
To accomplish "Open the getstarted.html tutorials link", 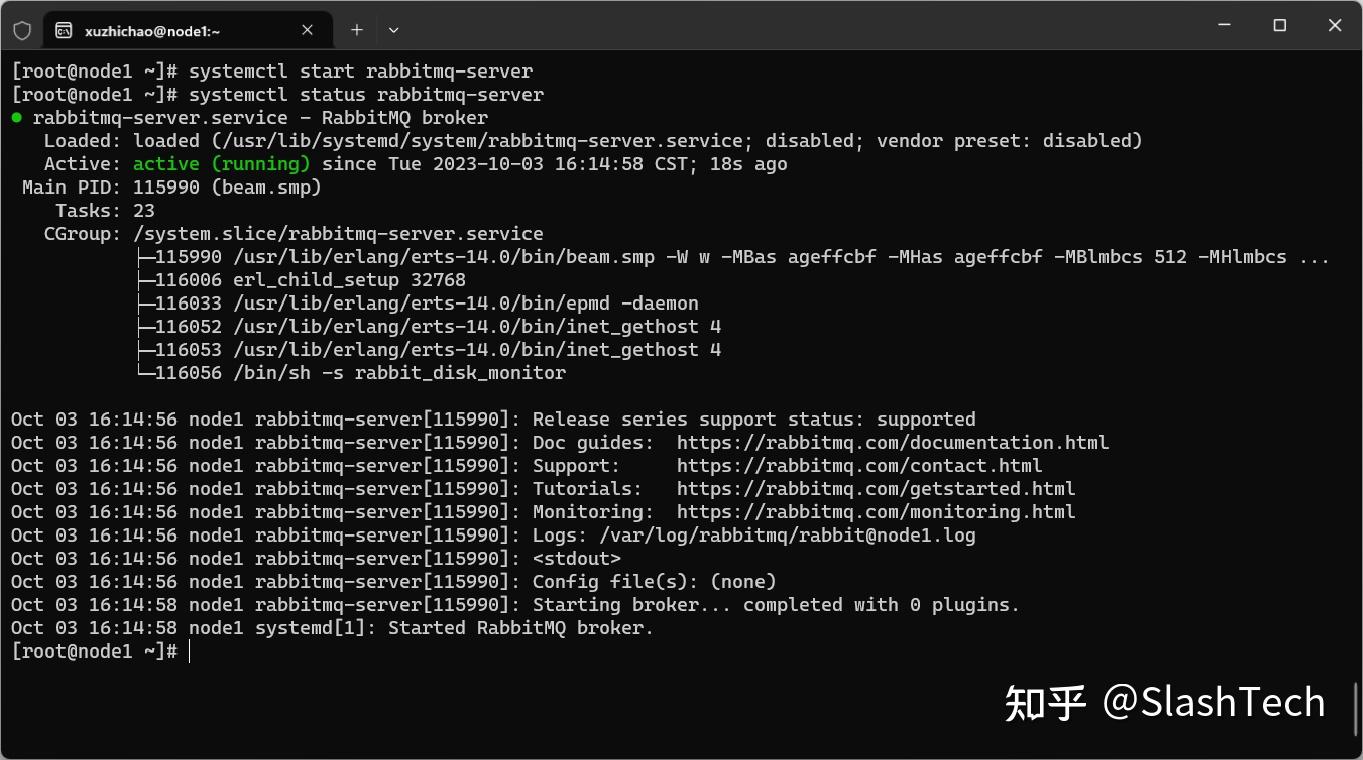I will click(x=876, y=488).
